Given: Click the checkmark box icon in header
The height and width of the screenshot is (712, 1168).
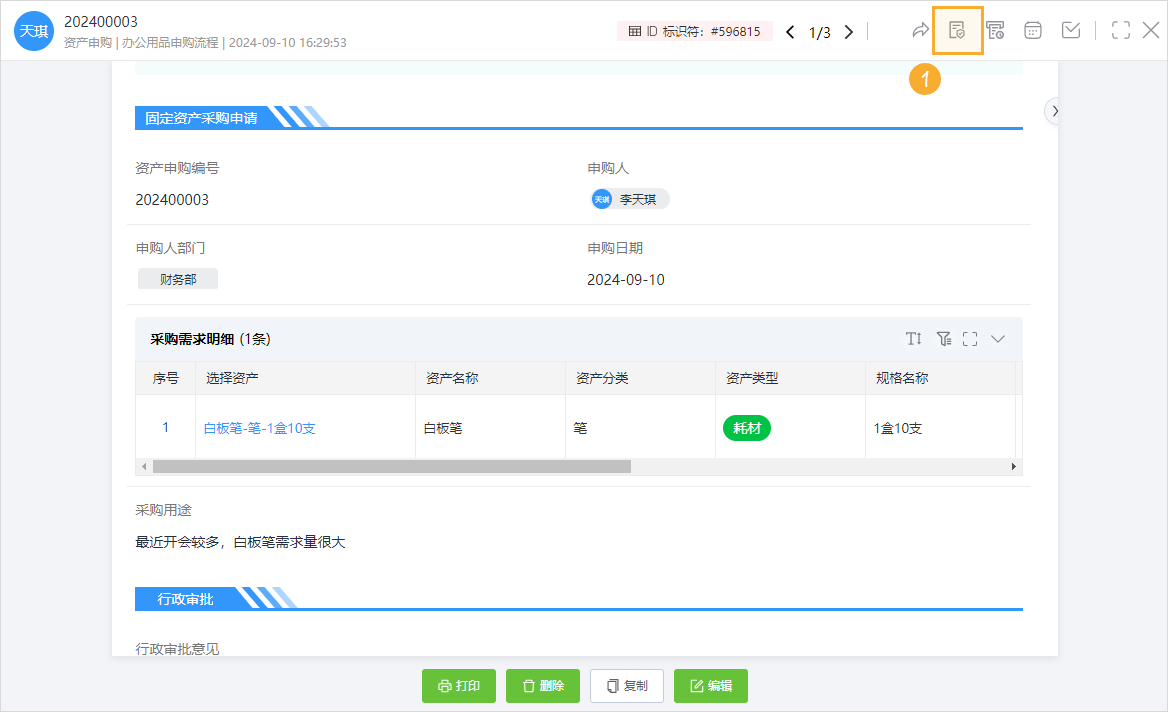Looking at the screenshot, I should (x=1071, y=31).
